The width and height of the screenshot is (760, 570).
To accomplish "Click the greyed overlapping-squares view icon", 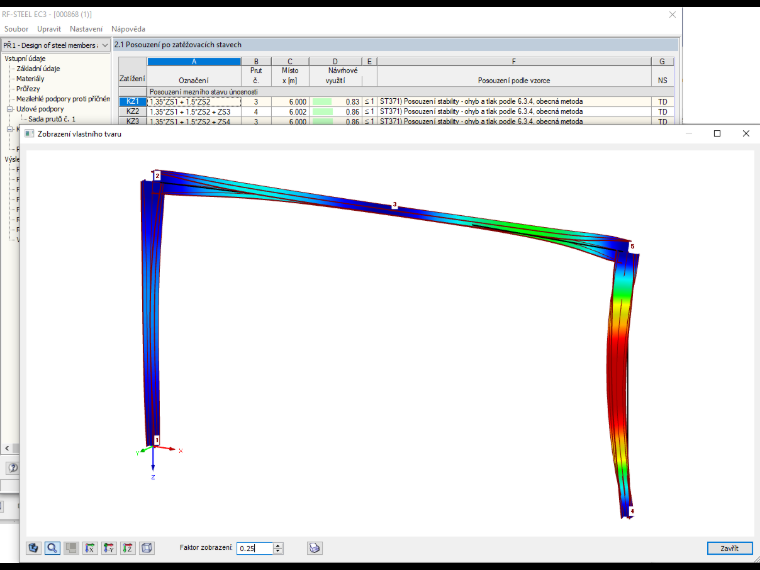I will [x=71, y=548].
